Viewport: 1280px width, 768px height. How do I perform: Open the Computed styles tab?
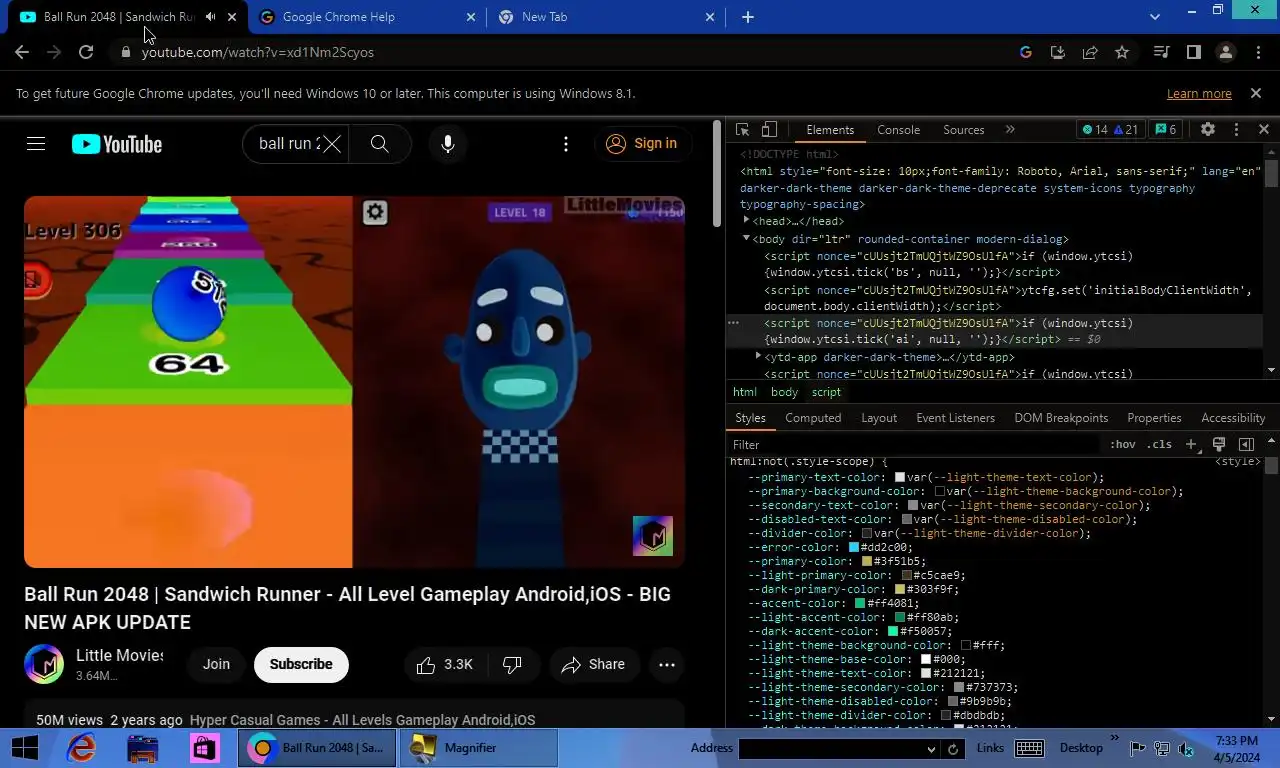point(813,418)
